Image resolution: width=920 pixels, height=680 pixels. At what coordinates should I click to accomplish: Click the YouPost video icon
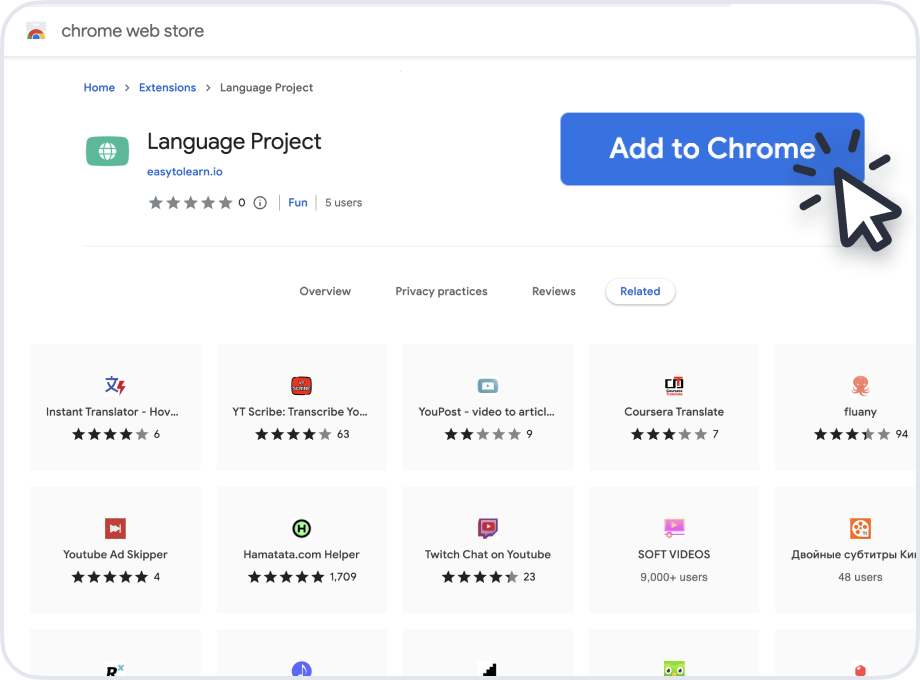(x=488, y=385)
